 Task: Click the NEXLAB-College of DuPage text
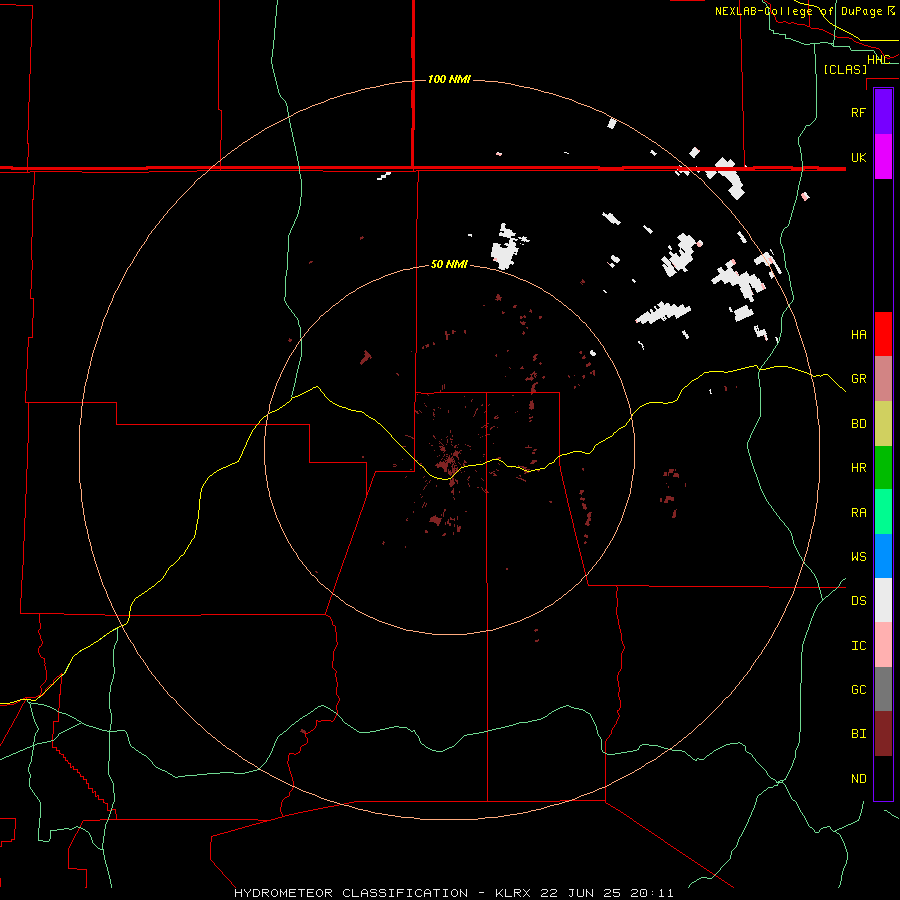coord(798,11)
